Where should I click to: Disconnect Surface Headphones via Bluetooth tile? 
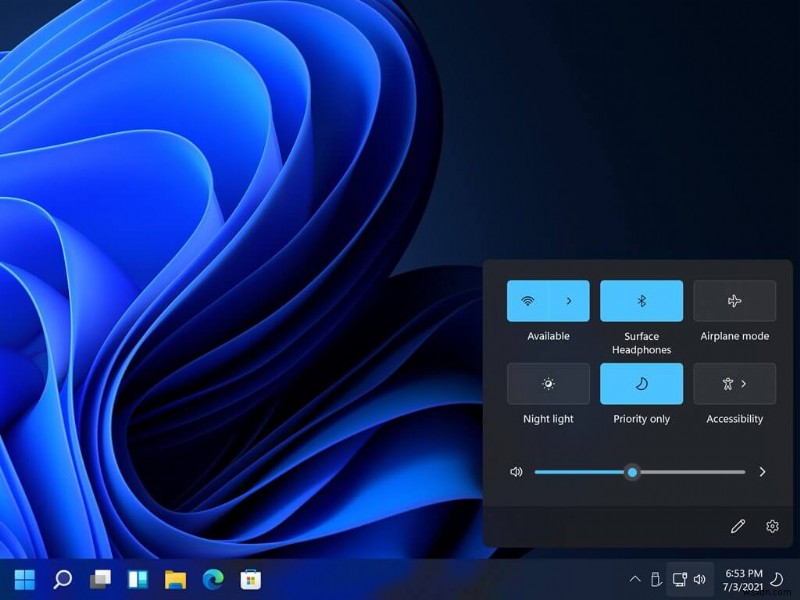click(x=641, y=300)
